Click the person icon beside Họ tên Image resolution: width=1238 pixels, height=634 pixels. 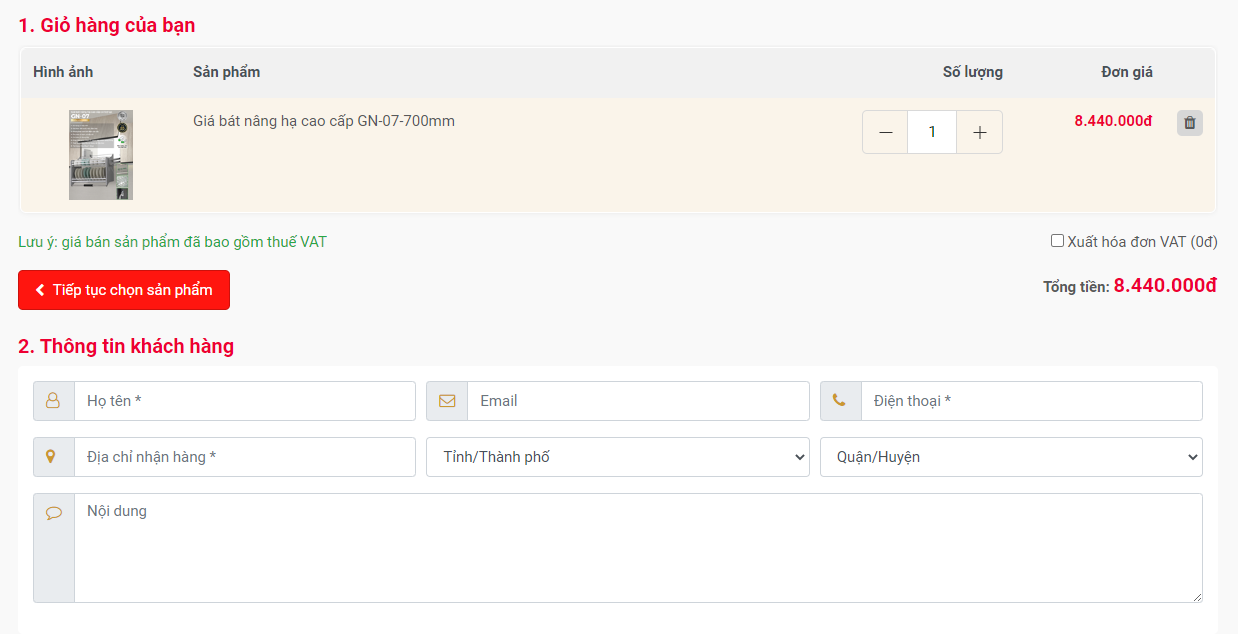click(x=54, y=401)
